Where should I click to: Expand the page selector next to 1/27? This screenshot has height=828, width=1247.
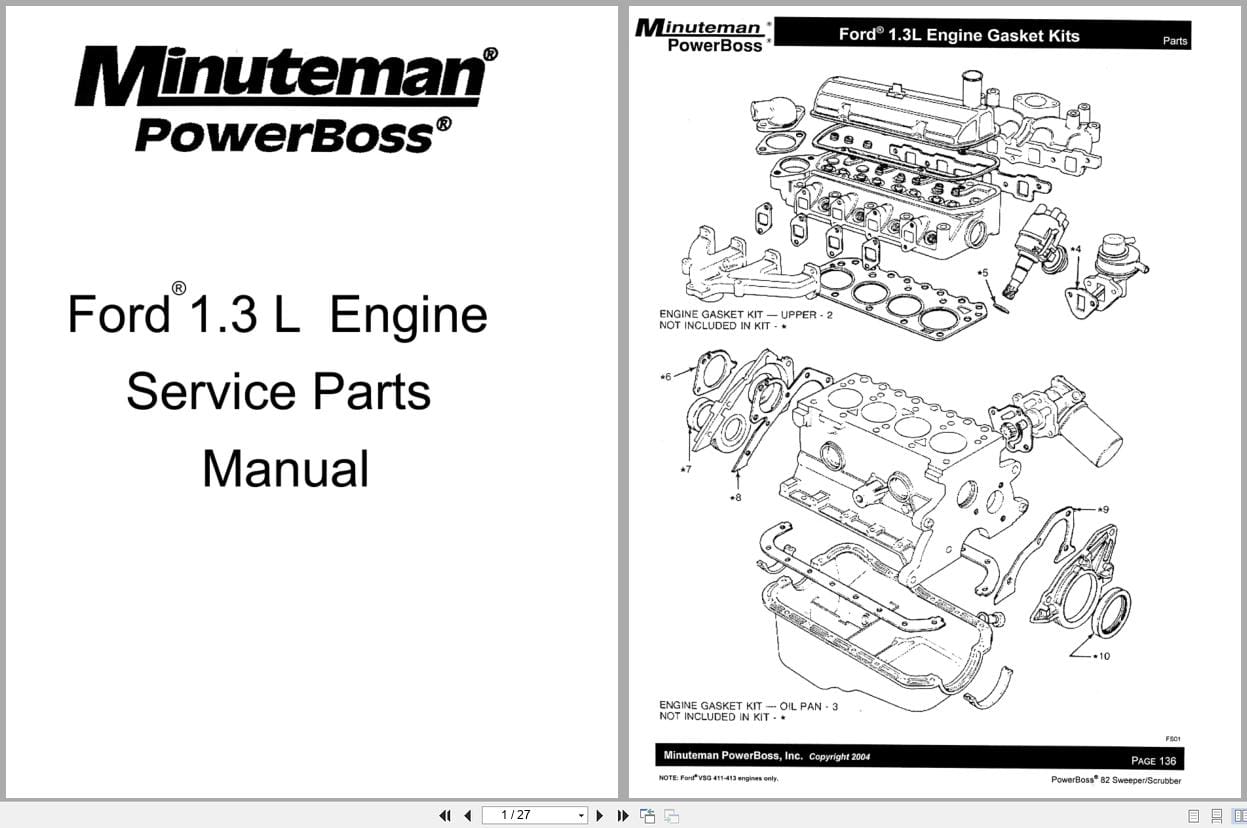(x=580, y=815)
